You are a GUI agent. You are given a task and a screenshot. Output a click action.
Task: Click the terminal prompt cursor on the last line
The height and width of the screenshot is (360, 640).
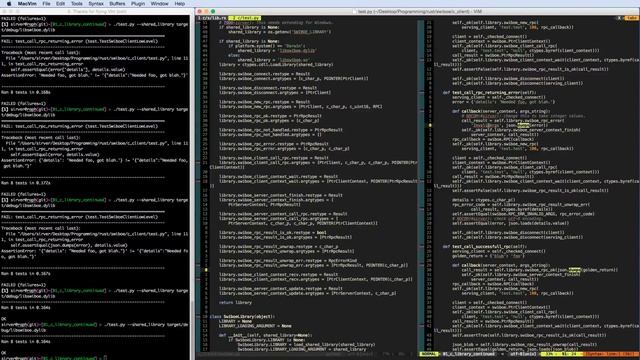tap(105, 358)
